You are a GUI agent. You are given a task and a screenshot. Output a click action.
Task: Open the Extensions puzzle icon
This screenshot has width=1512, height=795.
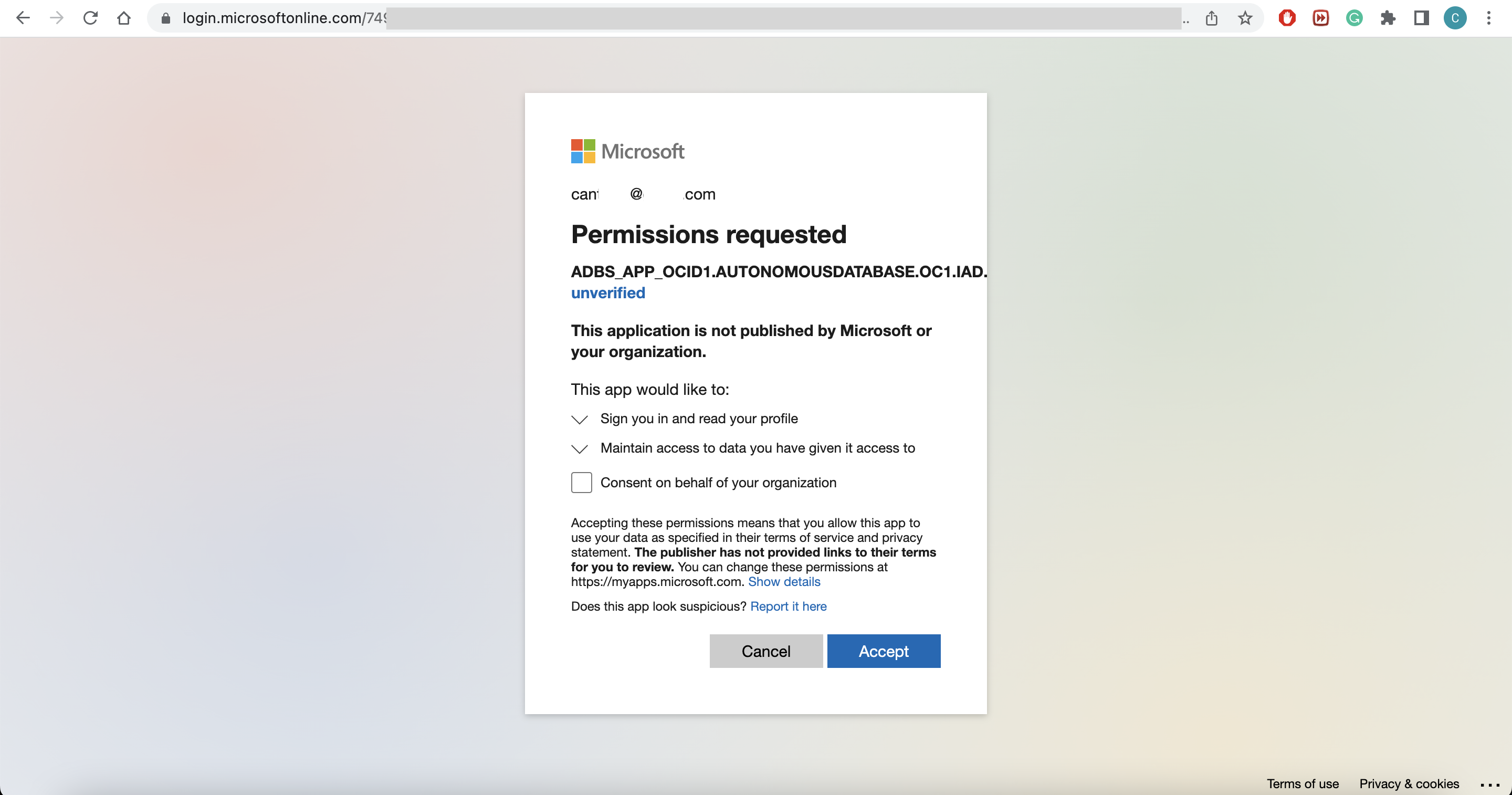1388,18
